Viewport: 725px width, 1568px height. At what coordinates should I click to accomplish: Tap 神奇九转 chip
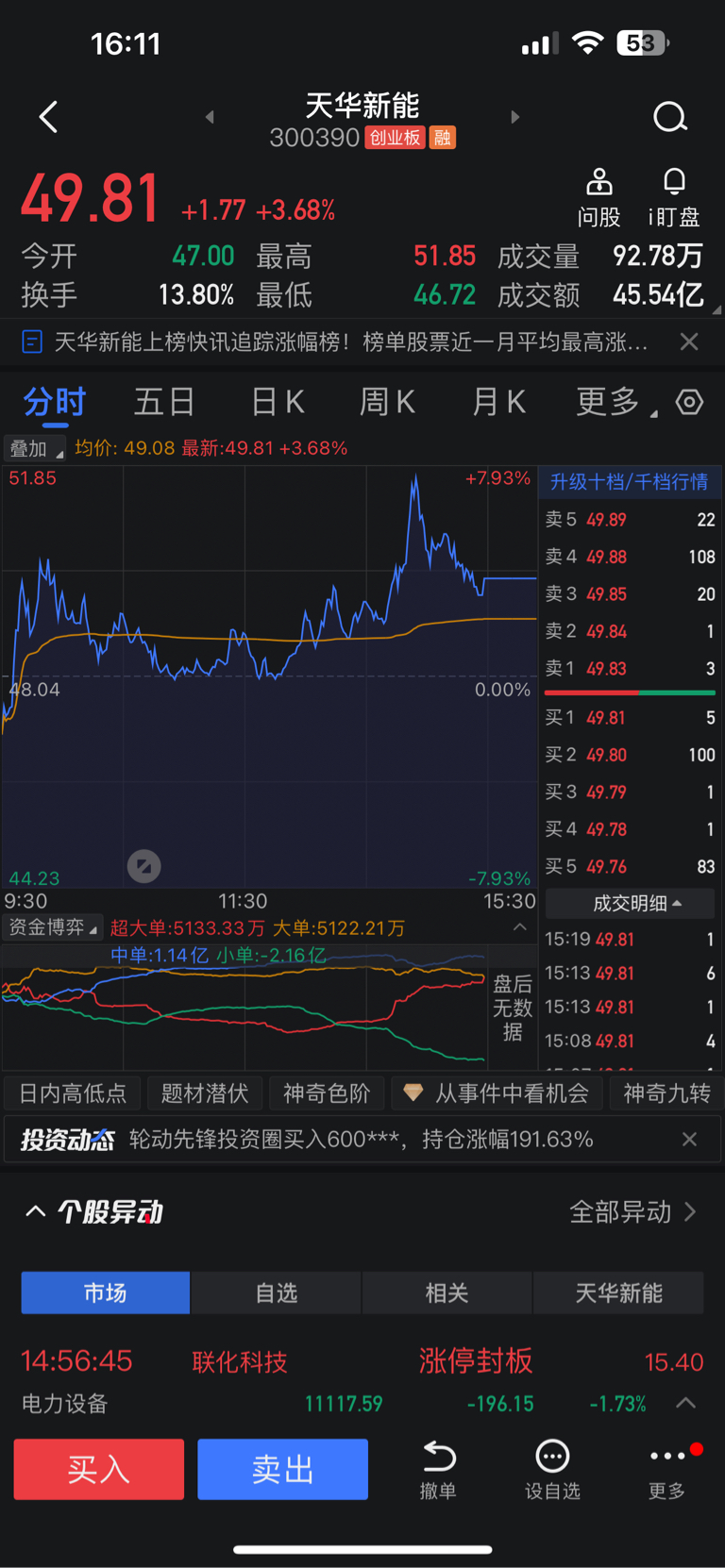pos(666,1093)
